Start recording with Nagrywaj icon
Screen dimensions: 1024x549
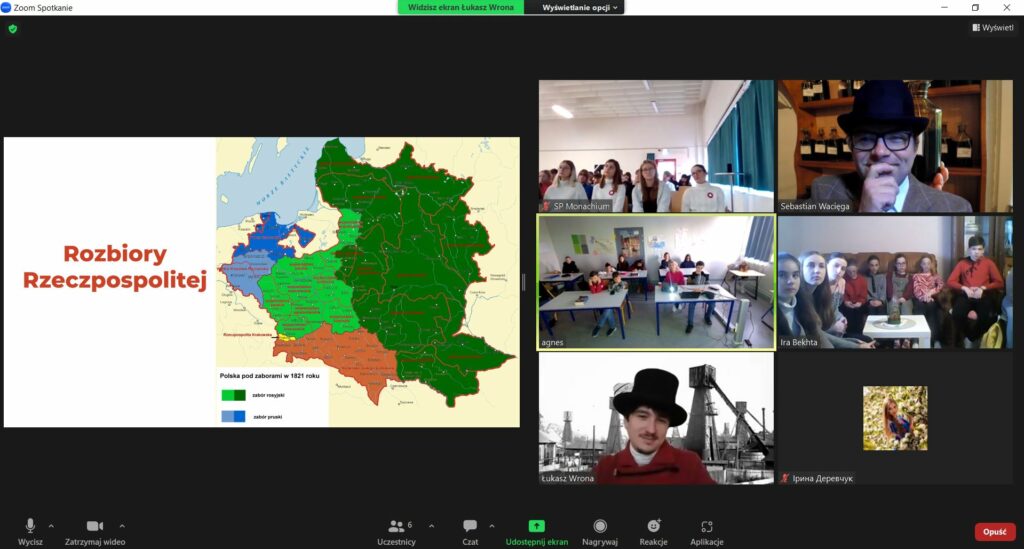600,527
